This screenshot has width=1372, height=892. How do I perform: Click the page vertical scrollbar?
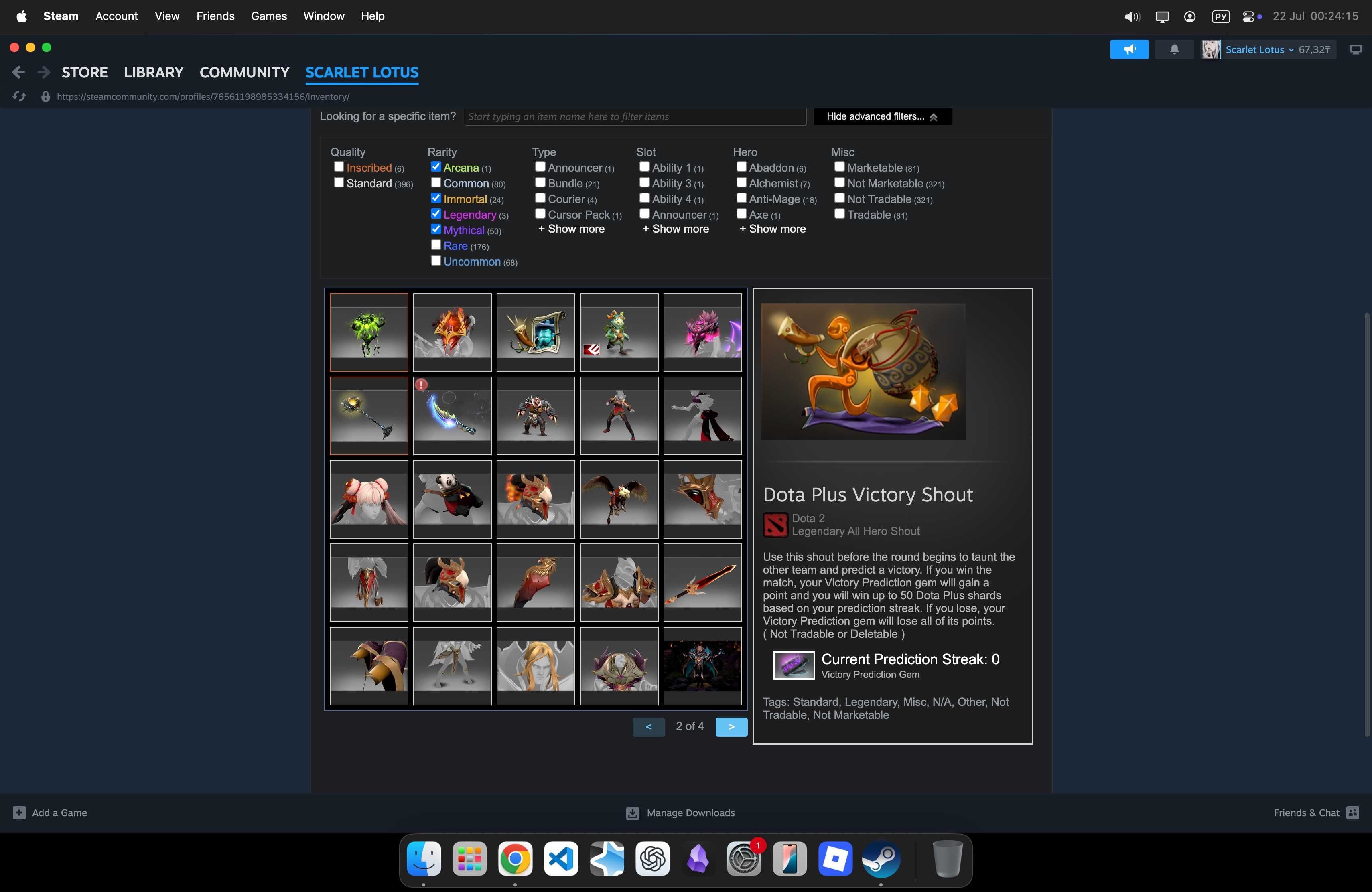point(1366,524)
